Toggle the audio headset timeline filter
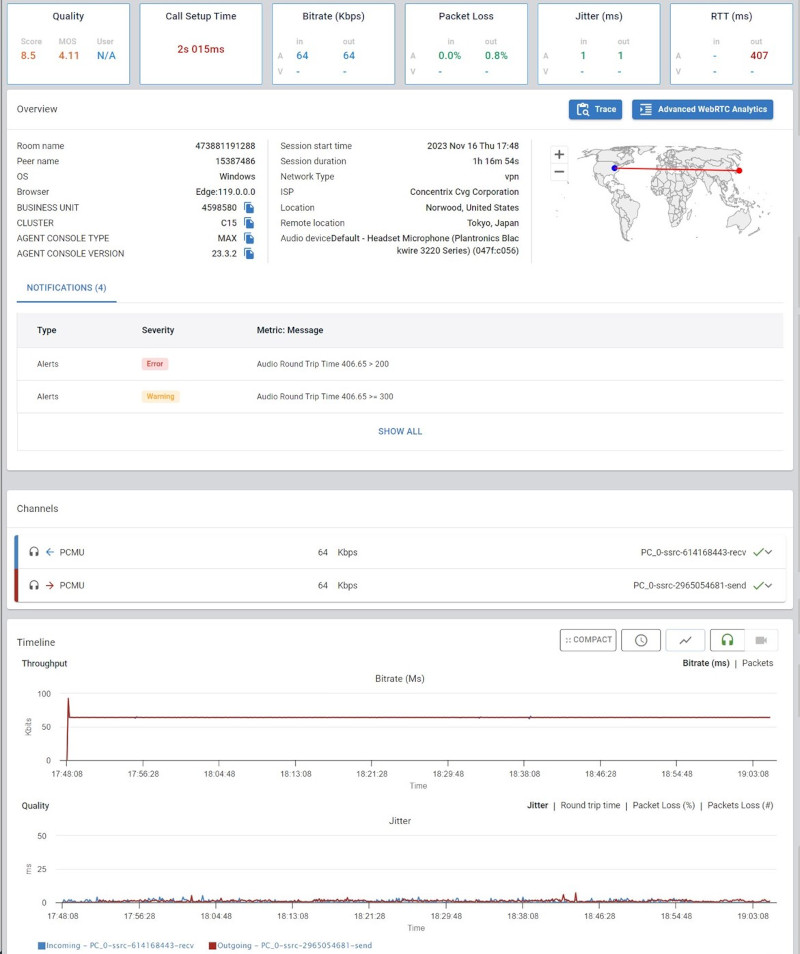Viewport: 800px width, 954px height. click(x=727, y=640)
